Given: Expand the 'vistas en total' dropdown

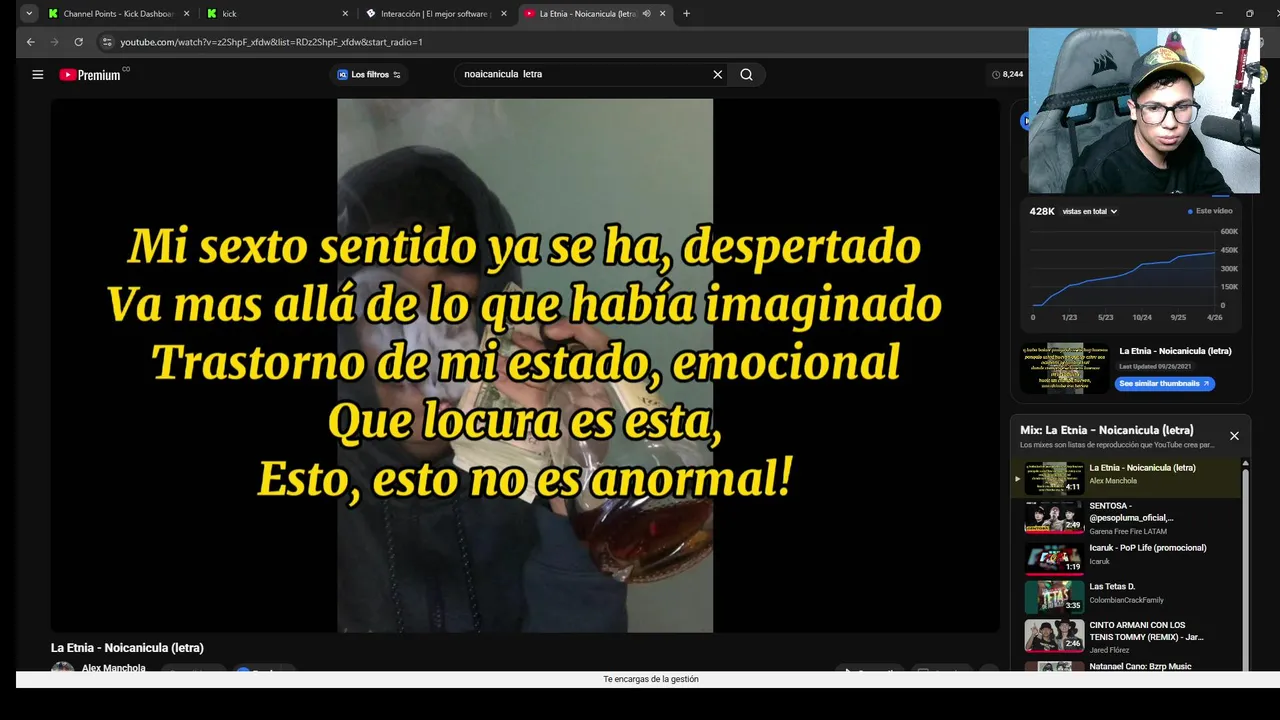Looking at the screenshot, I should click(x=1090, y=211).
